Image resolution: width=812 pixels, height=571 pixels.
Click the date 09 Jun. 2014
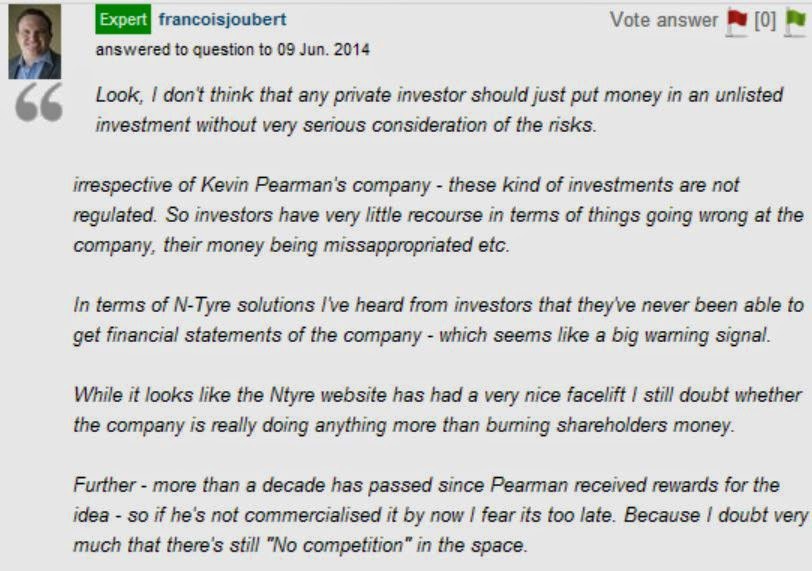[323, 50]
